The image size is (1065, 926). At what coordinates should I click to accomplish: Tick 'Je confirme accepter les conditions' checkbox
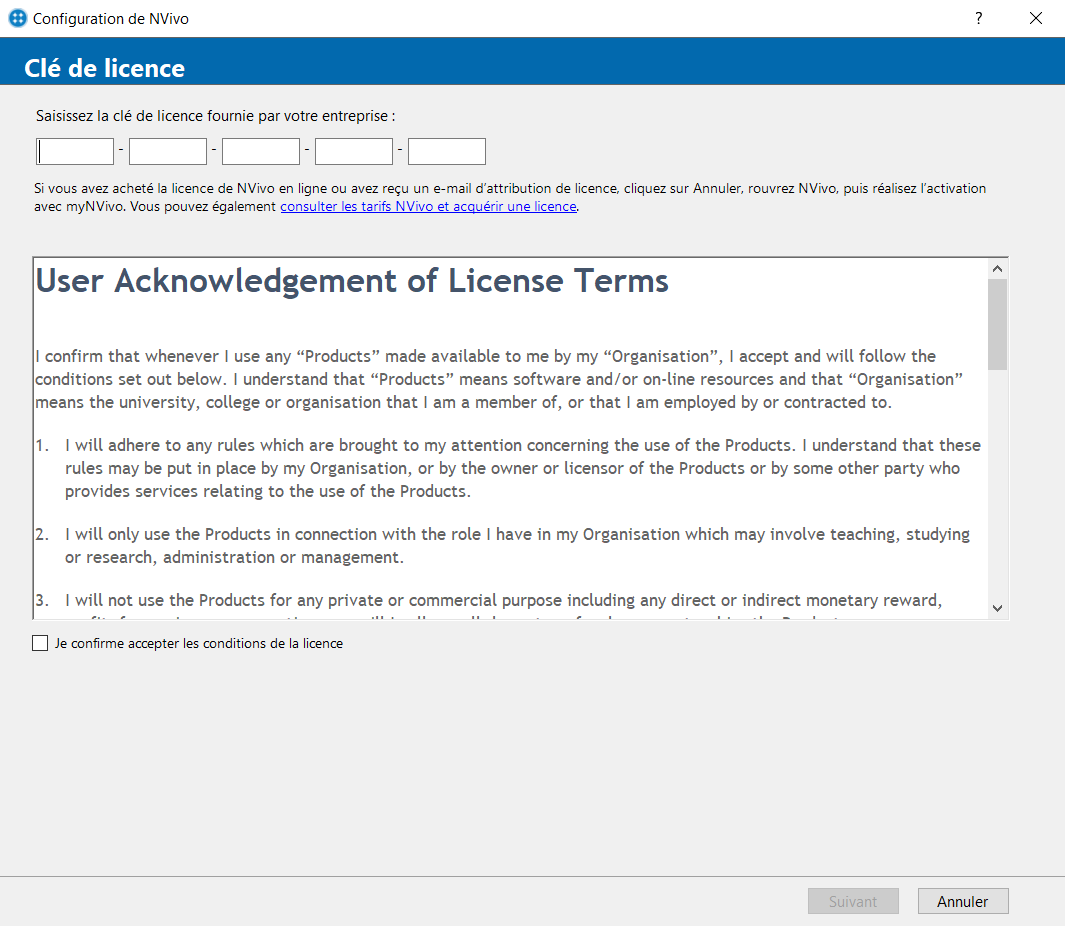pyautogui.click(x=40, y=644)
